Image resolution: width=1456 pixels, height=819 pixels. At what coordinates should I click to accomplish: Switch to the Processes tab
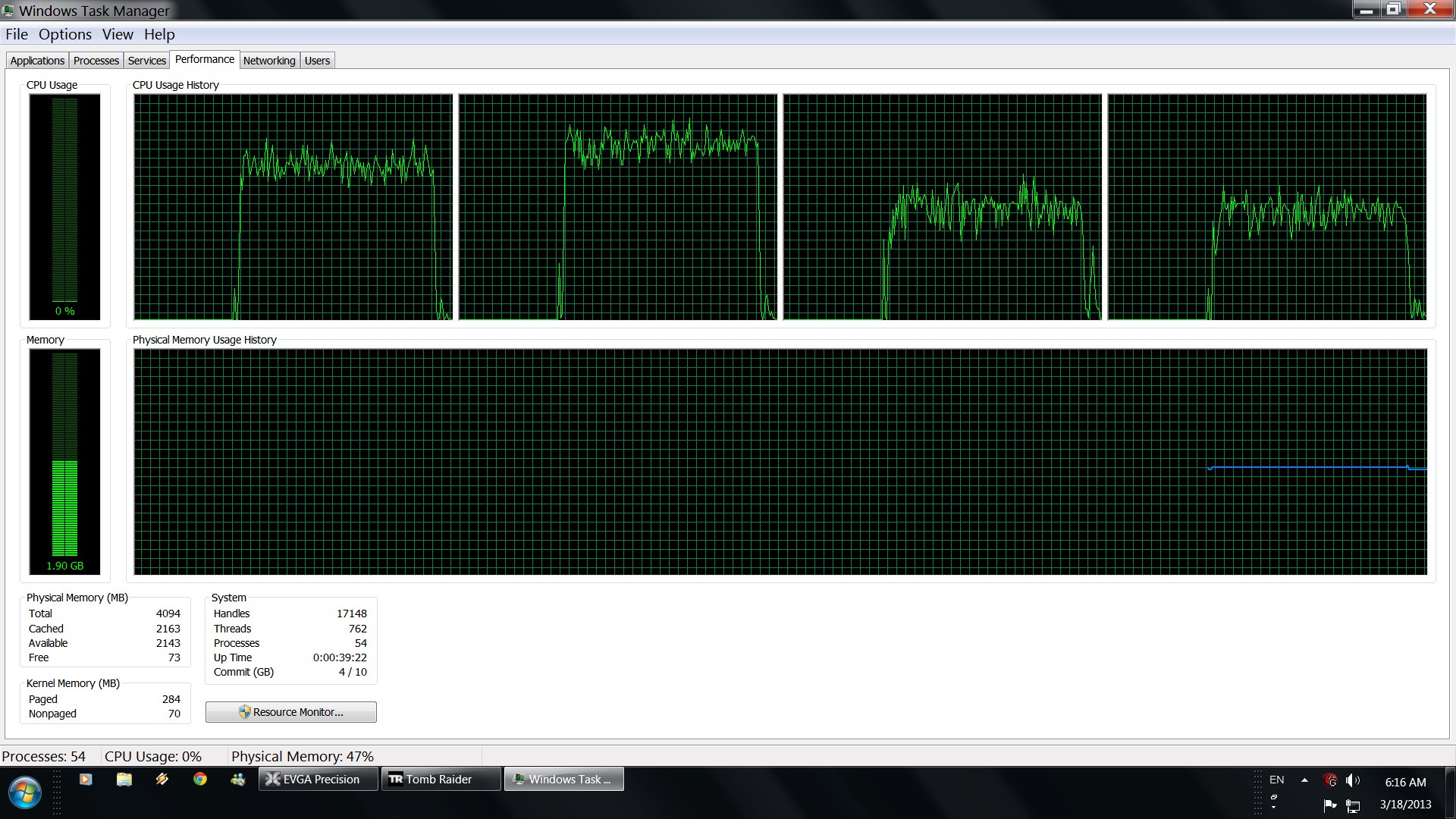click(96, 61)
